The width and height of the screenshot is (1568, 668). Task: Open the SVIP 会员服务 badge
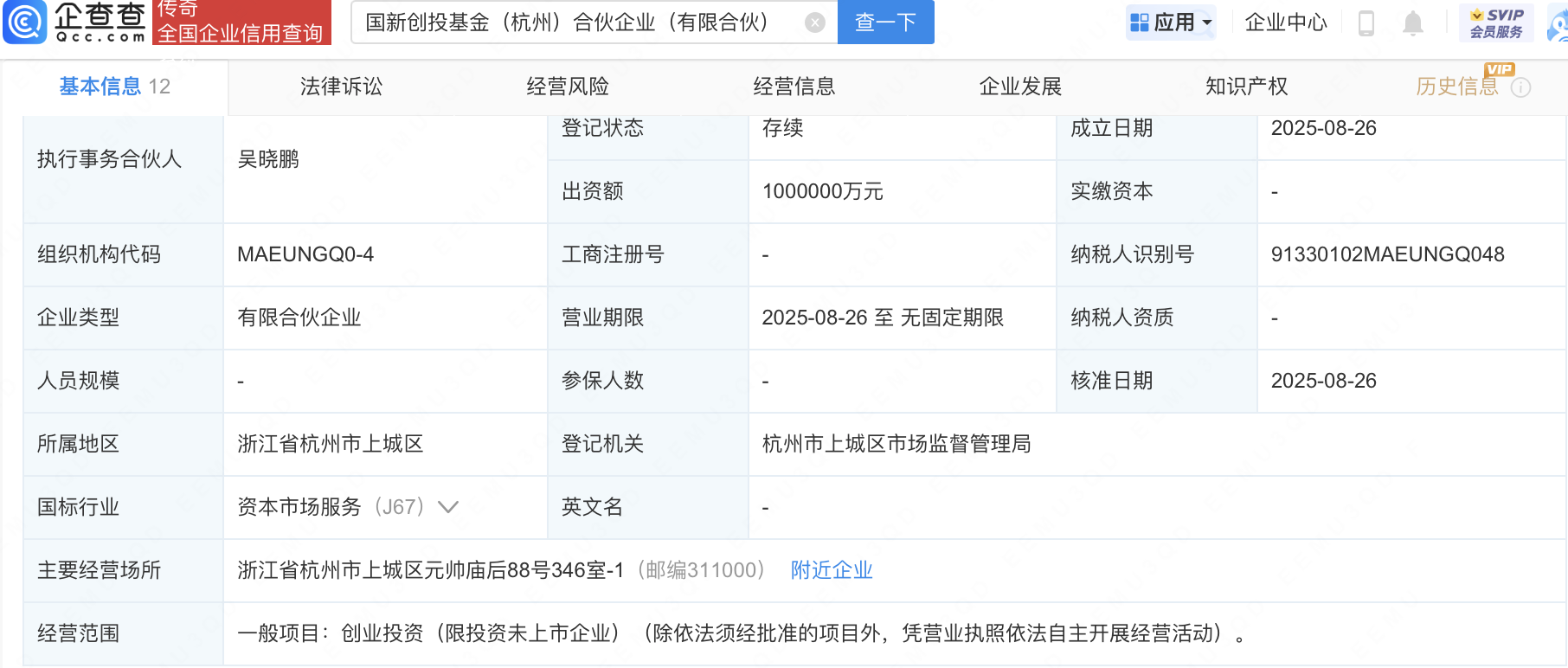coord(1495,22)
